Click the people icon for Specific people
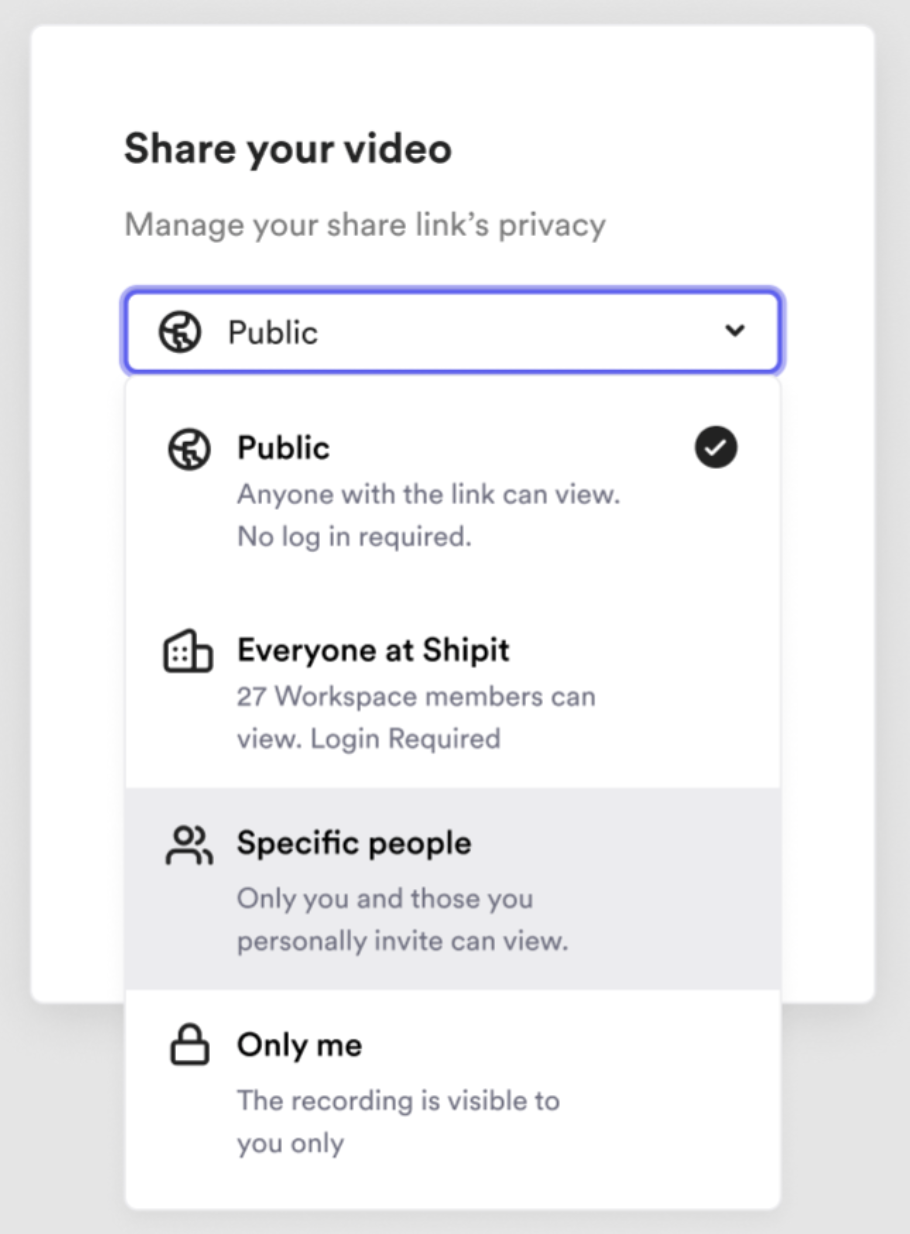This screenshot has height=1234, width=910. [188, 845]
